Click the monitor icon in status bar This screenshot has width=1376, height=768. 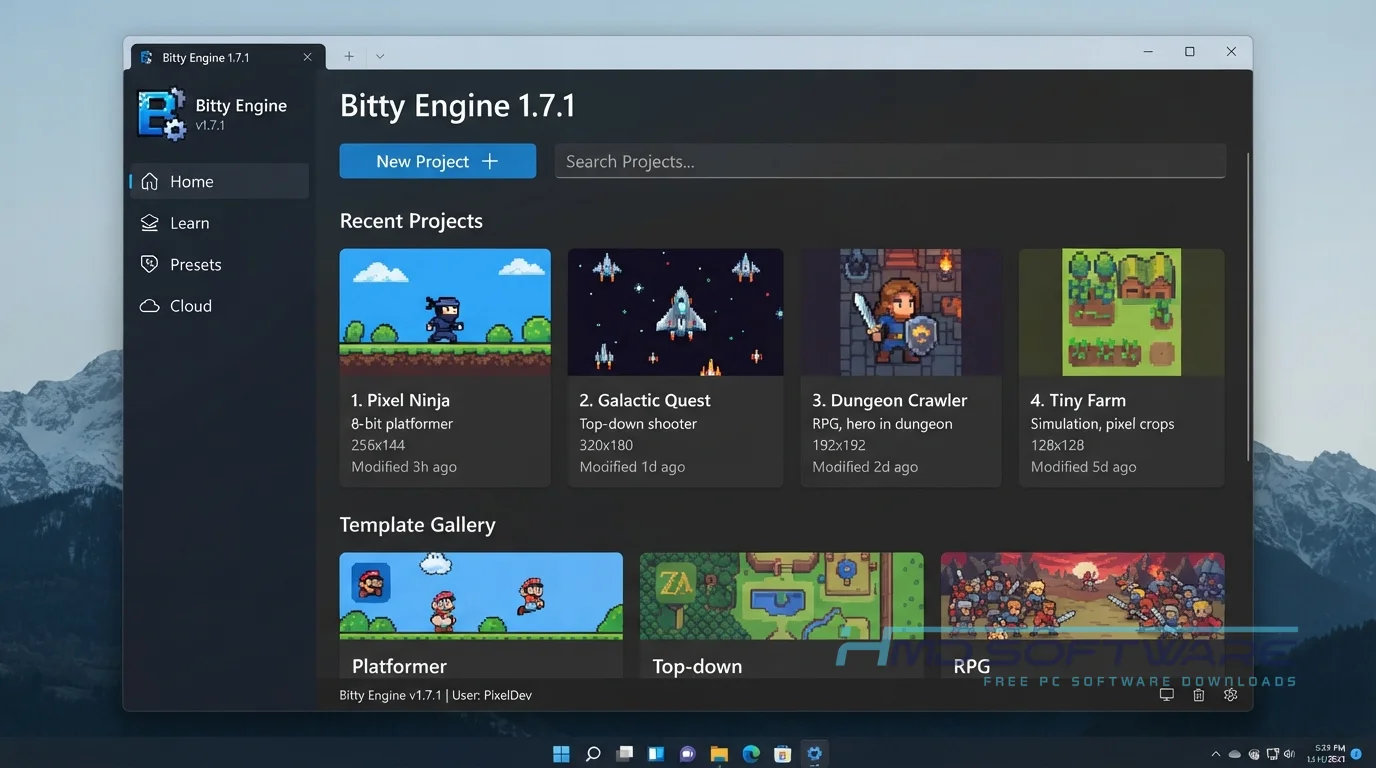[x=1166, y=695]
